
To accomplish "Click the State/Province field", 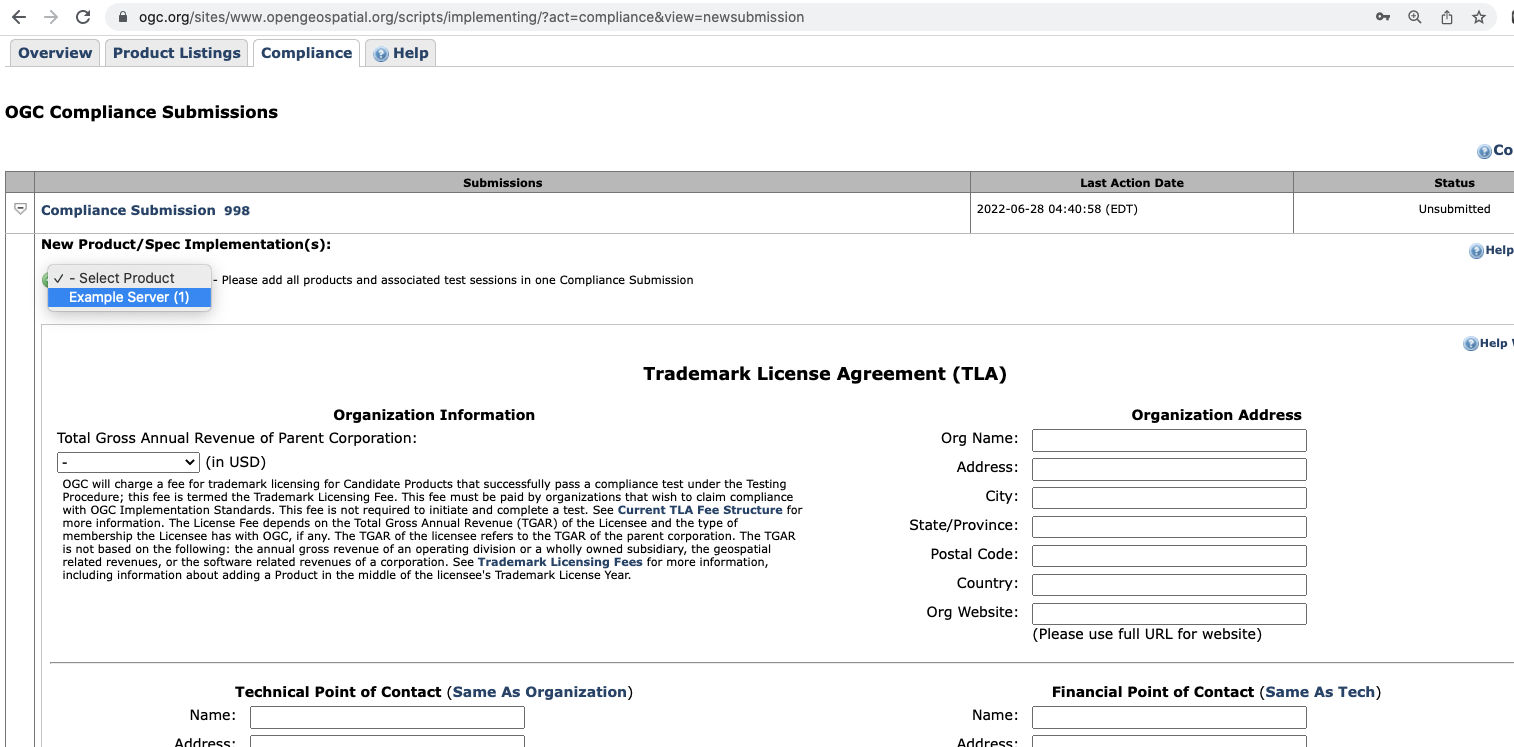I will pyautogui.click(x=1169, y=527).
